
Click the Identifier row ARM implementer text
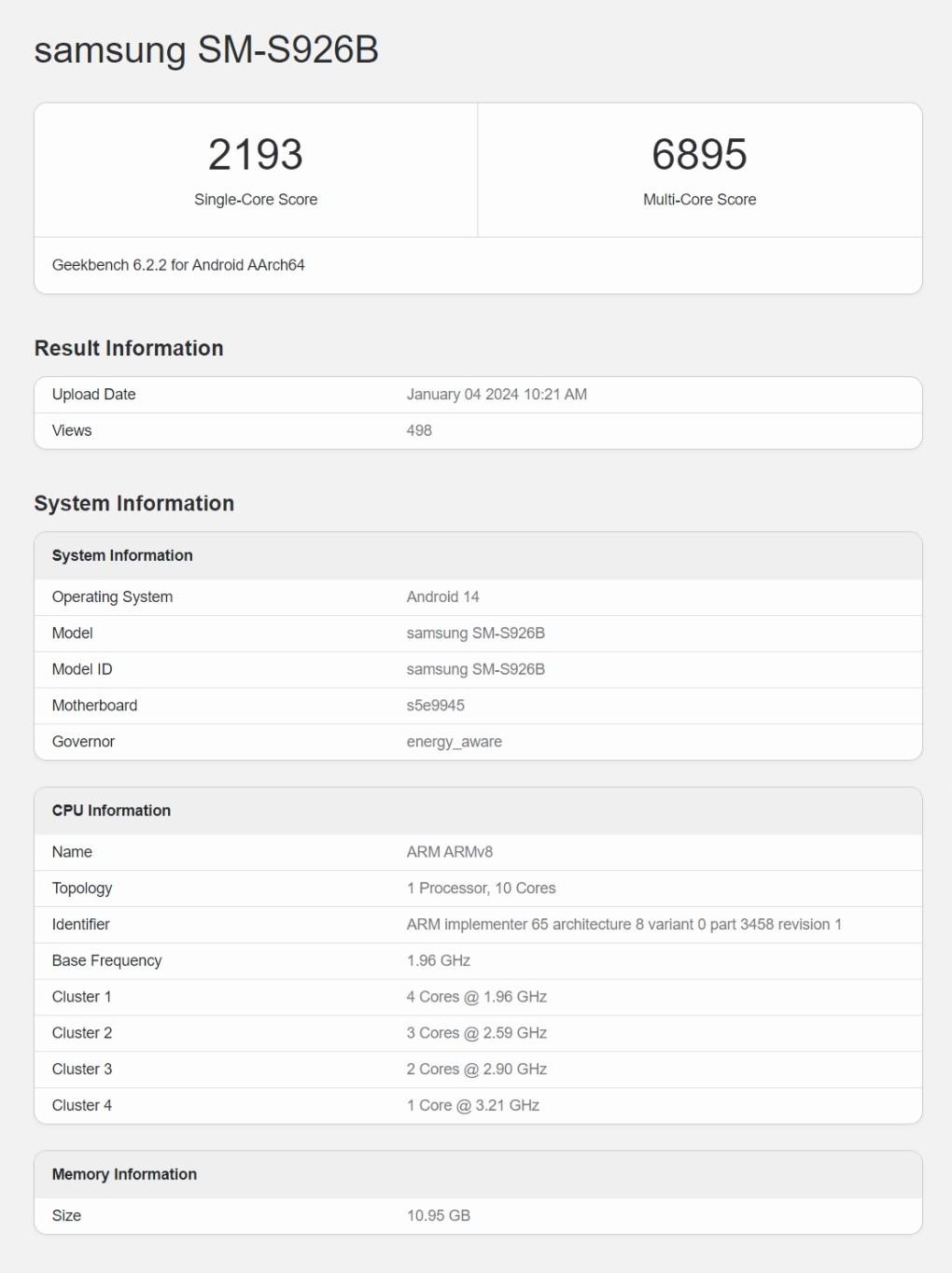624,925
